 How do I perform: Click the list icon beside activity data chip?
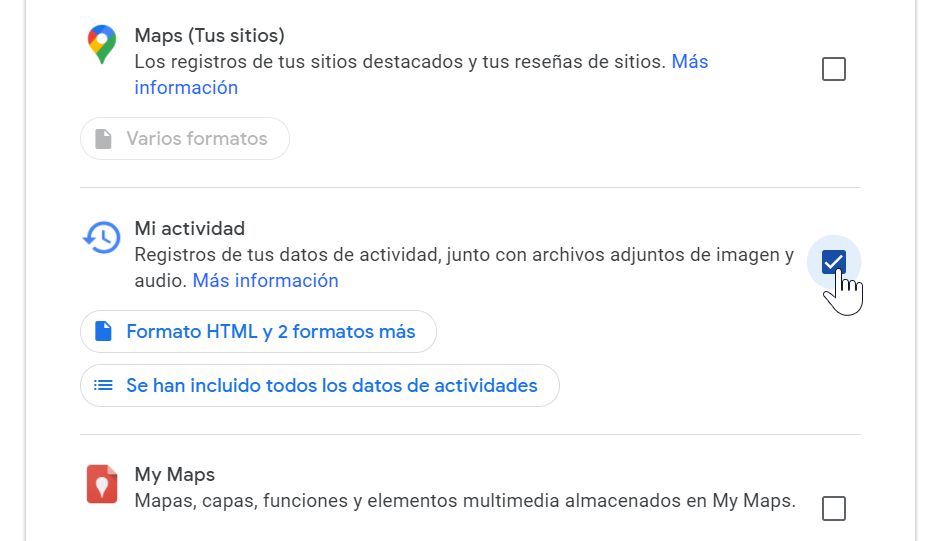tap(103, 385)
